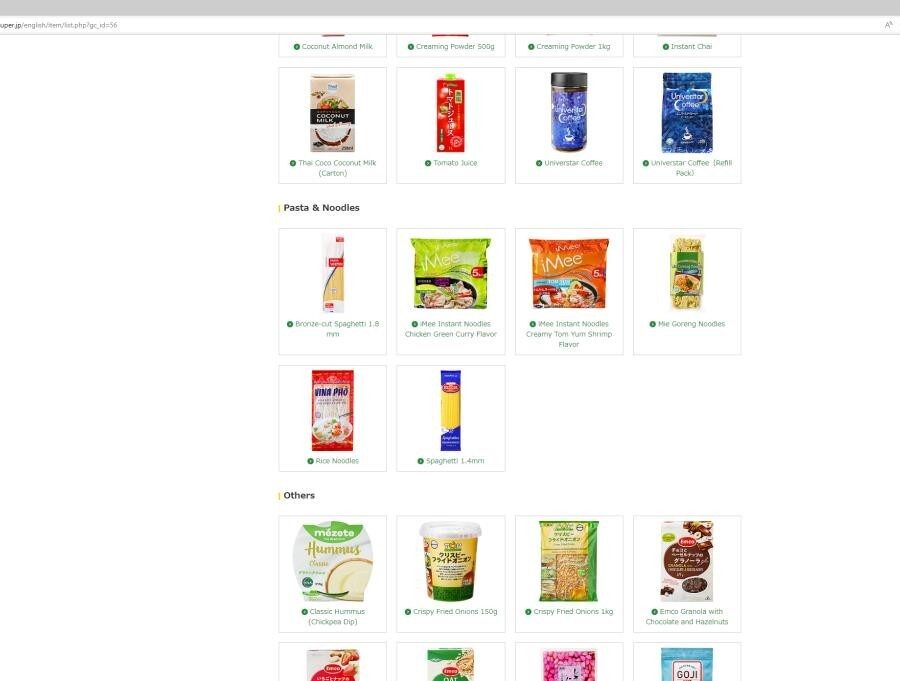900x681 pixels.
Task: Select the Crispy Fried Onions 1kg product image
Action: coord(569,561)
